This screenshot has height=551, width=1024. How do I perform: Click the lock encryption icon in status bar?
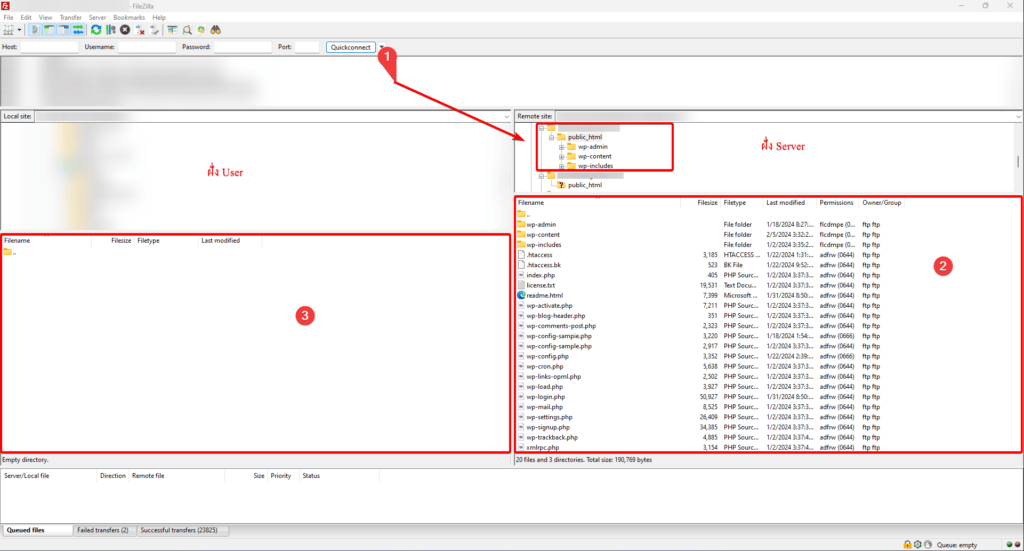tap(906, 544)
